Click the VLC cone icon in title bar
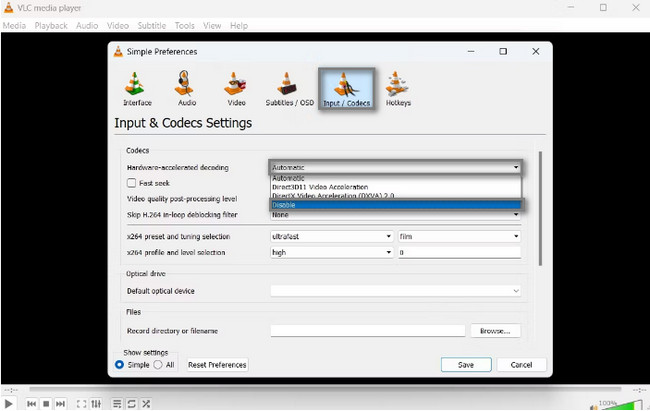Screen dimensions: 650x411 8,7
